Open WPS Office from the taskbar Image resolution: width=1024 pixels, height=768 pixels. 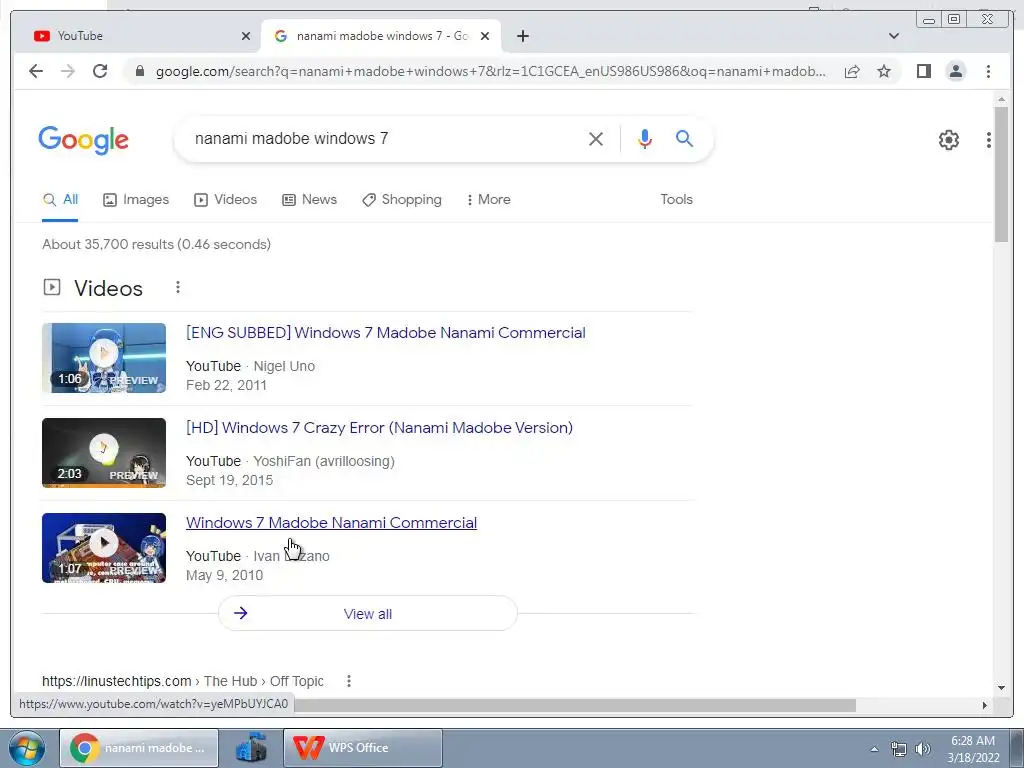(362, 748)
